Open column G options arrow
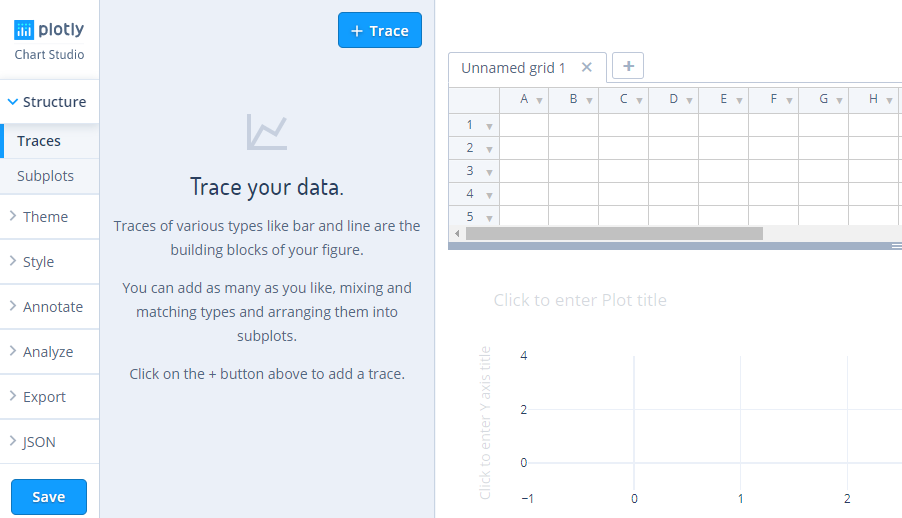The width and height of the screenshot is (902, 518). point(839,101)
